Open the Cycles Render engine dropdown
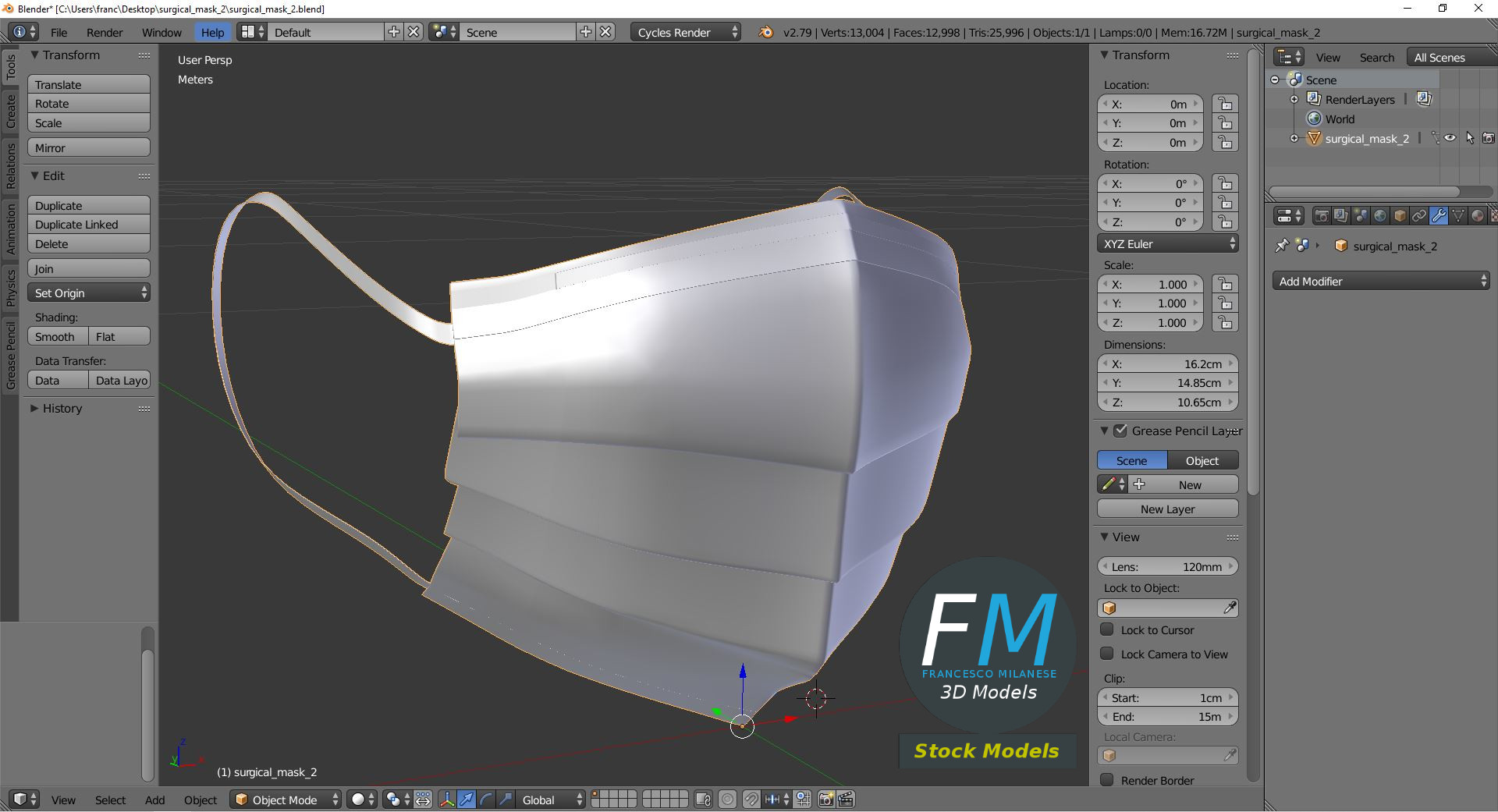This screenshot has width=1498, height=812. [685, 32]
